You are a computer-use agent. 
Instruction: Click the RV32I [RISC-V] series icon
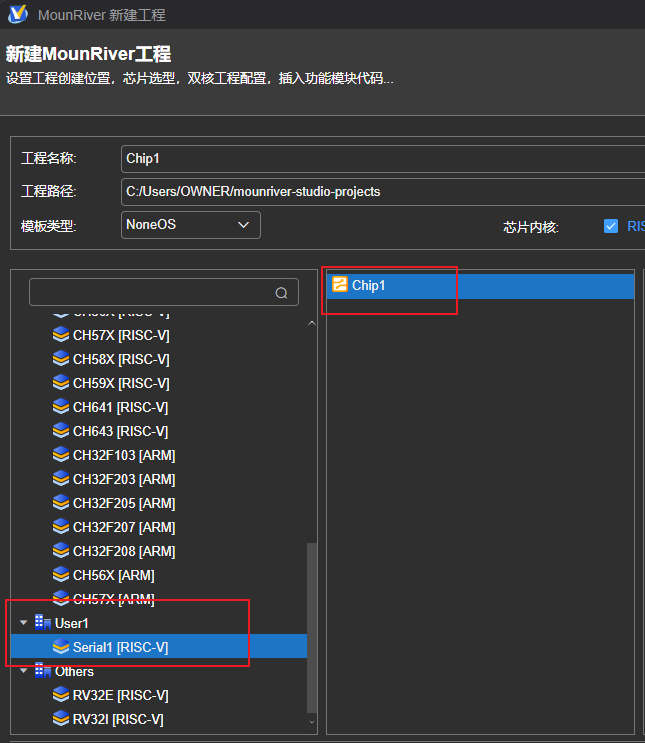pos(61,719)
